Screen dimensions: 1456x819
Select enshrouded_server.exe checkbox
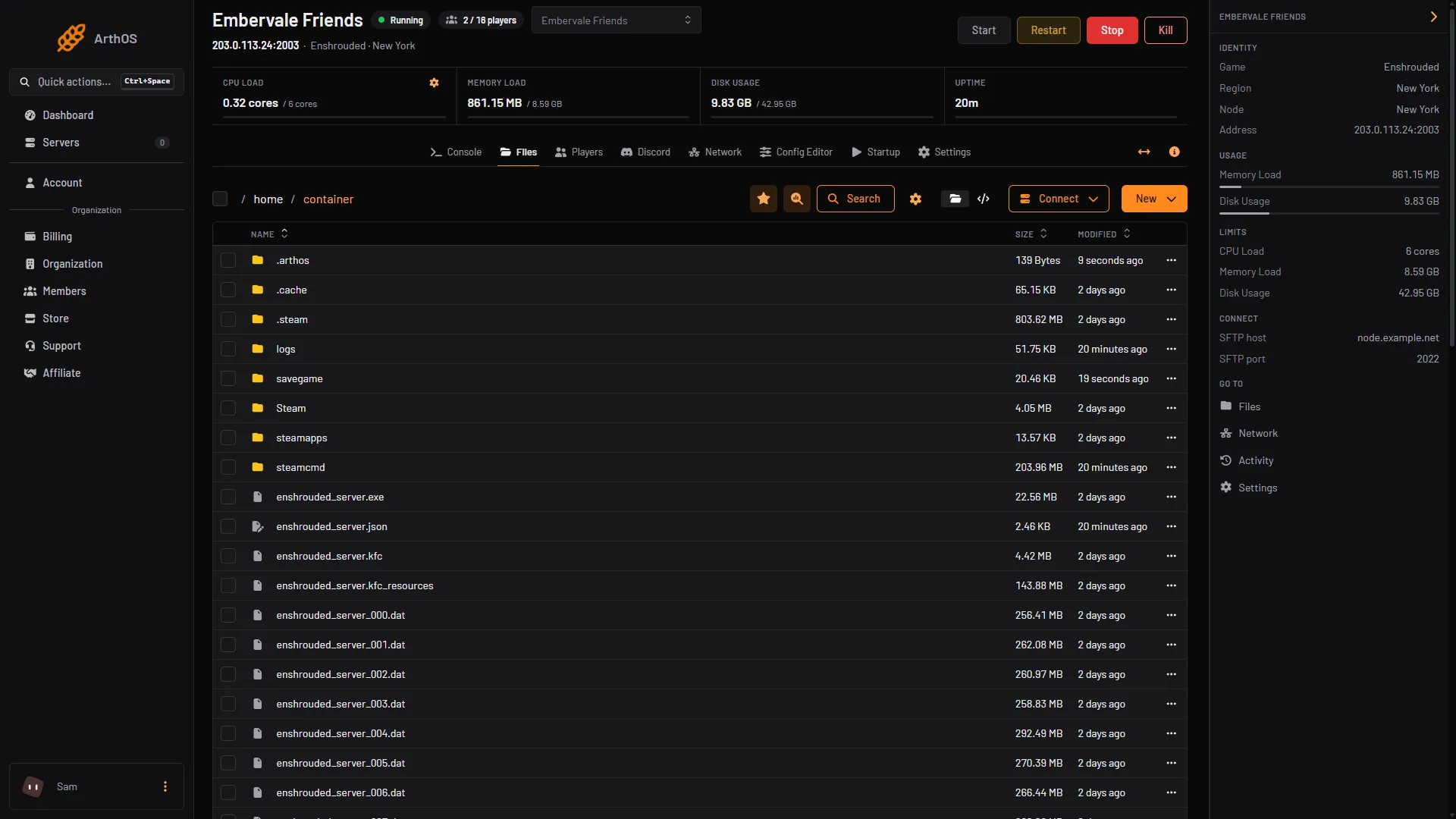pos(228,497)
